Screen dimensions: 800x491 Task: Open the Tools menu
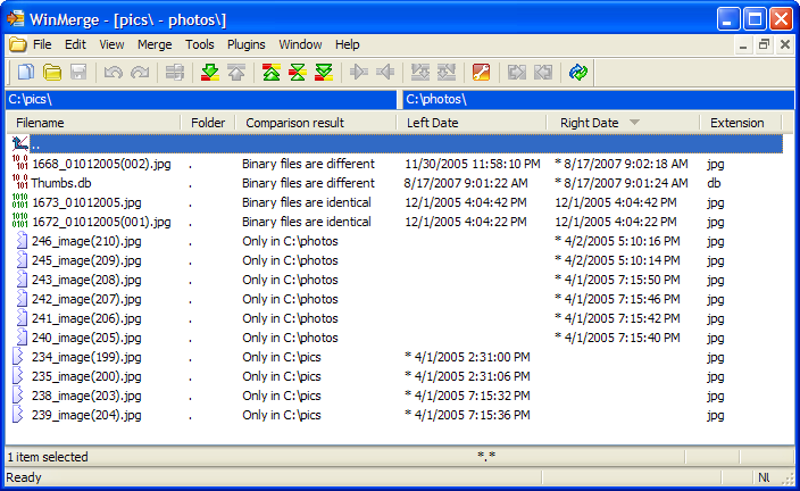coord(199,45)
